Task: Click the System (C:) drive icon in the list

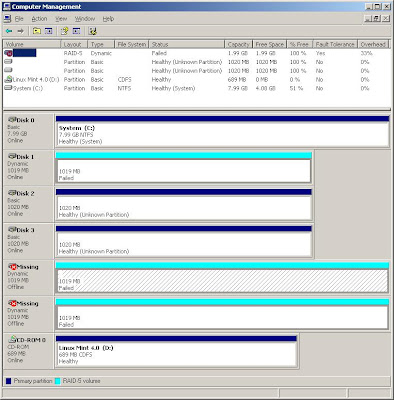Action: tap(8, 88)
